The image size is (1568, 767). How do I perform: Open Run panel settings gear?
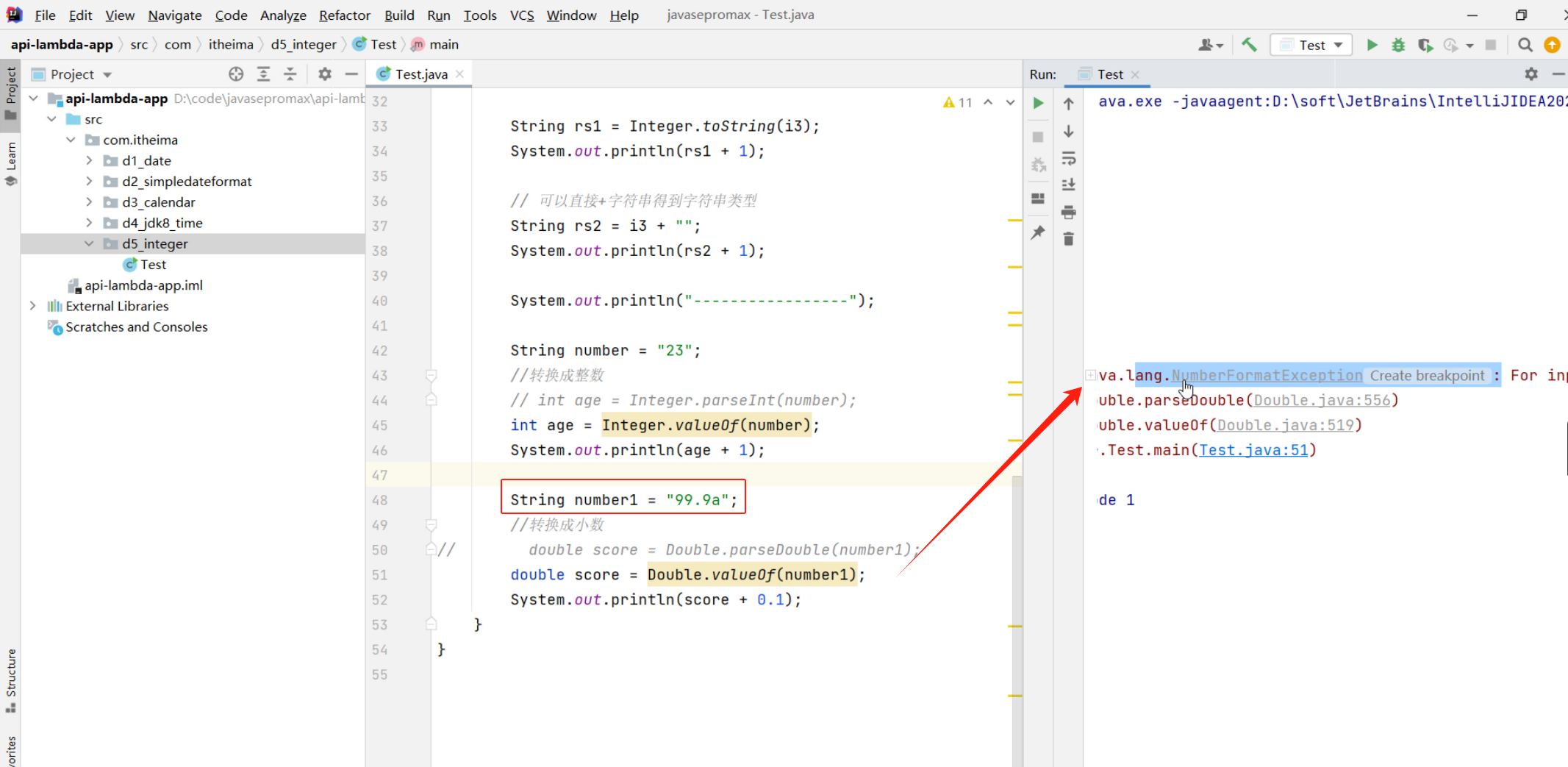click(1531, 74)
